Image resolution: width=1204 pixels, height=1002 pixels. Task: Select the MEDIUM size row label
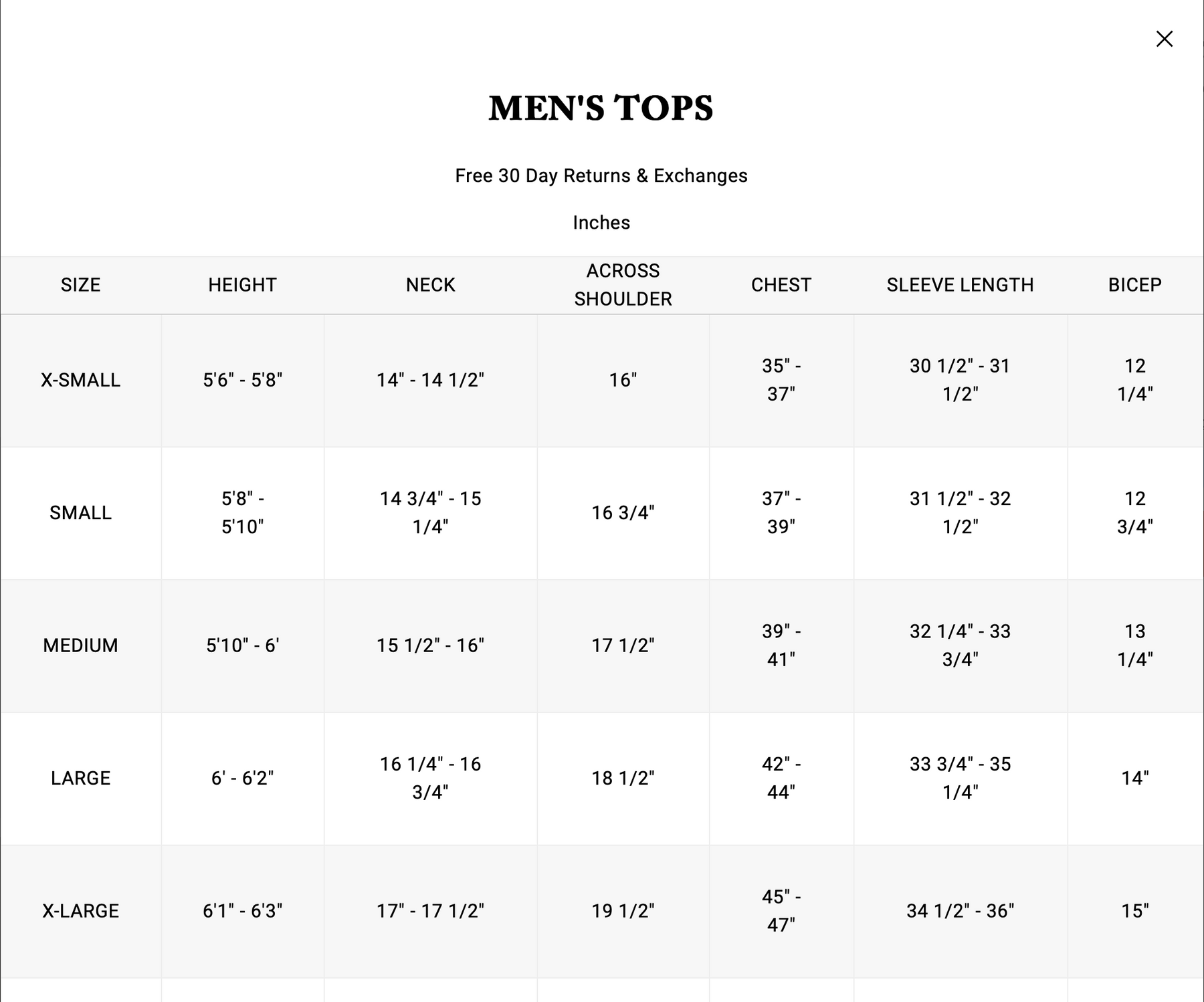tap(81, 645)
